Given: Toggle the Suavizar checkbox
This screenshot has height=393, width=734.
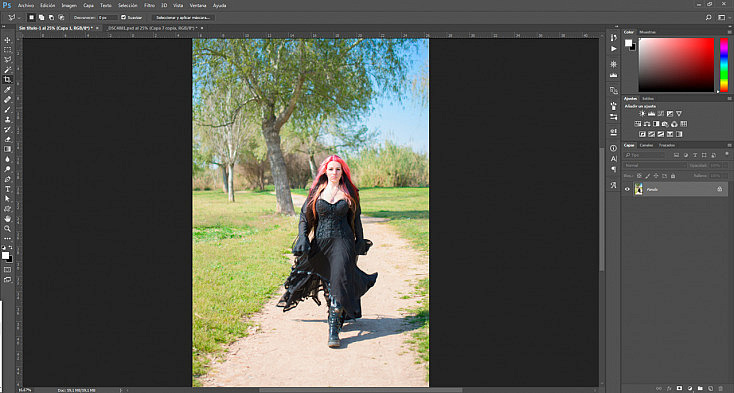Looking at the screenshot, I should click(x=124, y=17).
